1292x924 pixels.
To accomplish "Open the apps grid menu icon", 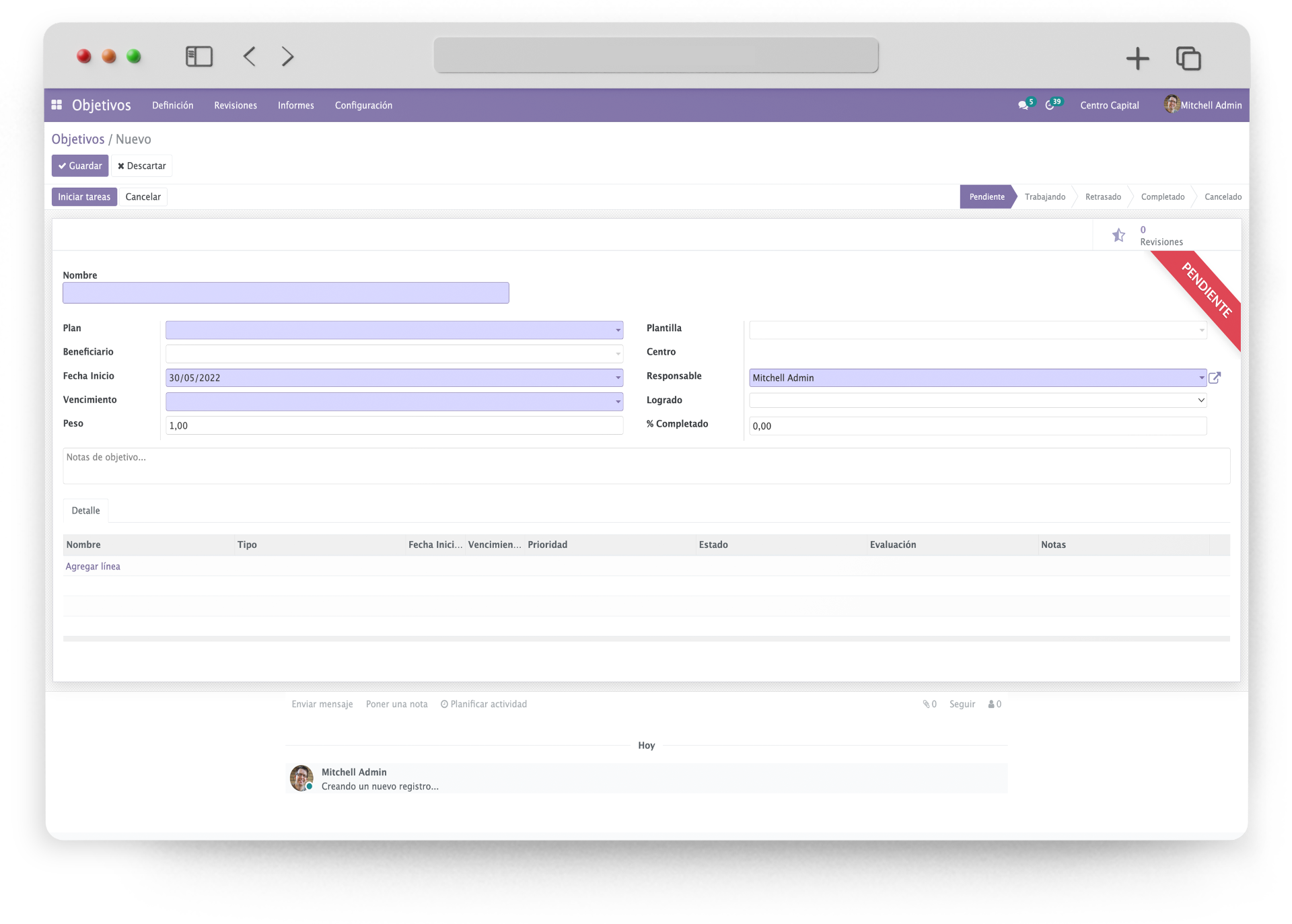I will [57, 105].
